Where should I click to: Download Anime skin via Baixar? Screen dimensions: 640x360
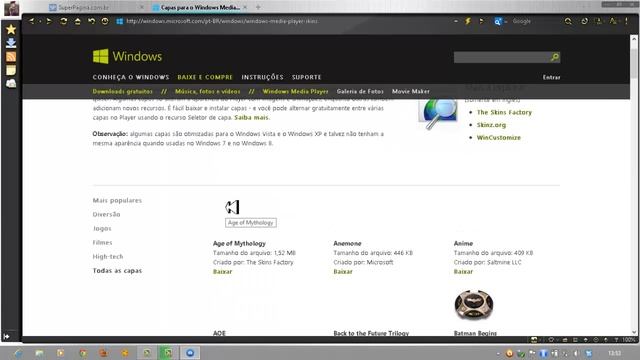point(463,272)
